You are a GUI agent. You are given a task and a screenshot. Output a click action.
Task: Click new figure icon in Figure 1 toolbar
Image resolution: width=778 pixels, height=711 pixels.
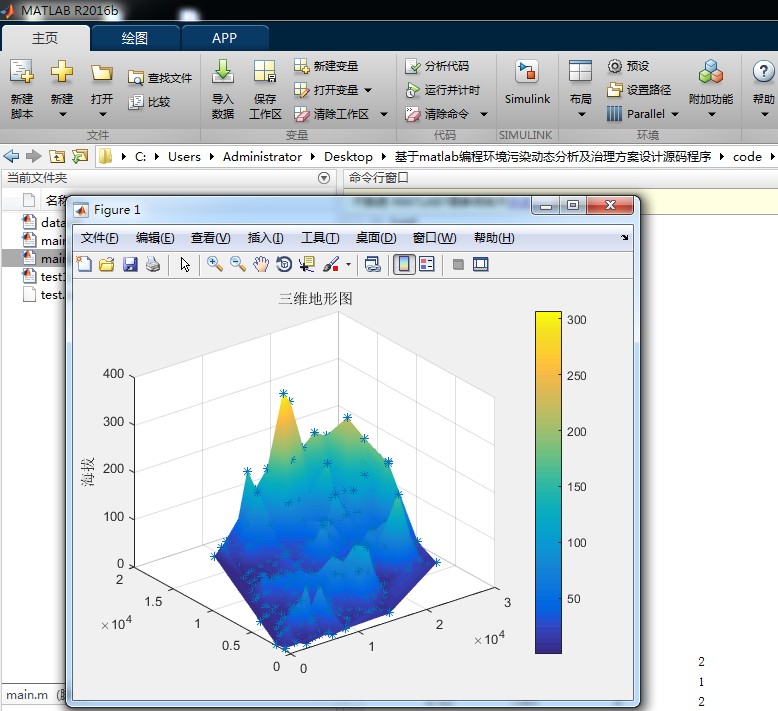click(x=84, y=264)
